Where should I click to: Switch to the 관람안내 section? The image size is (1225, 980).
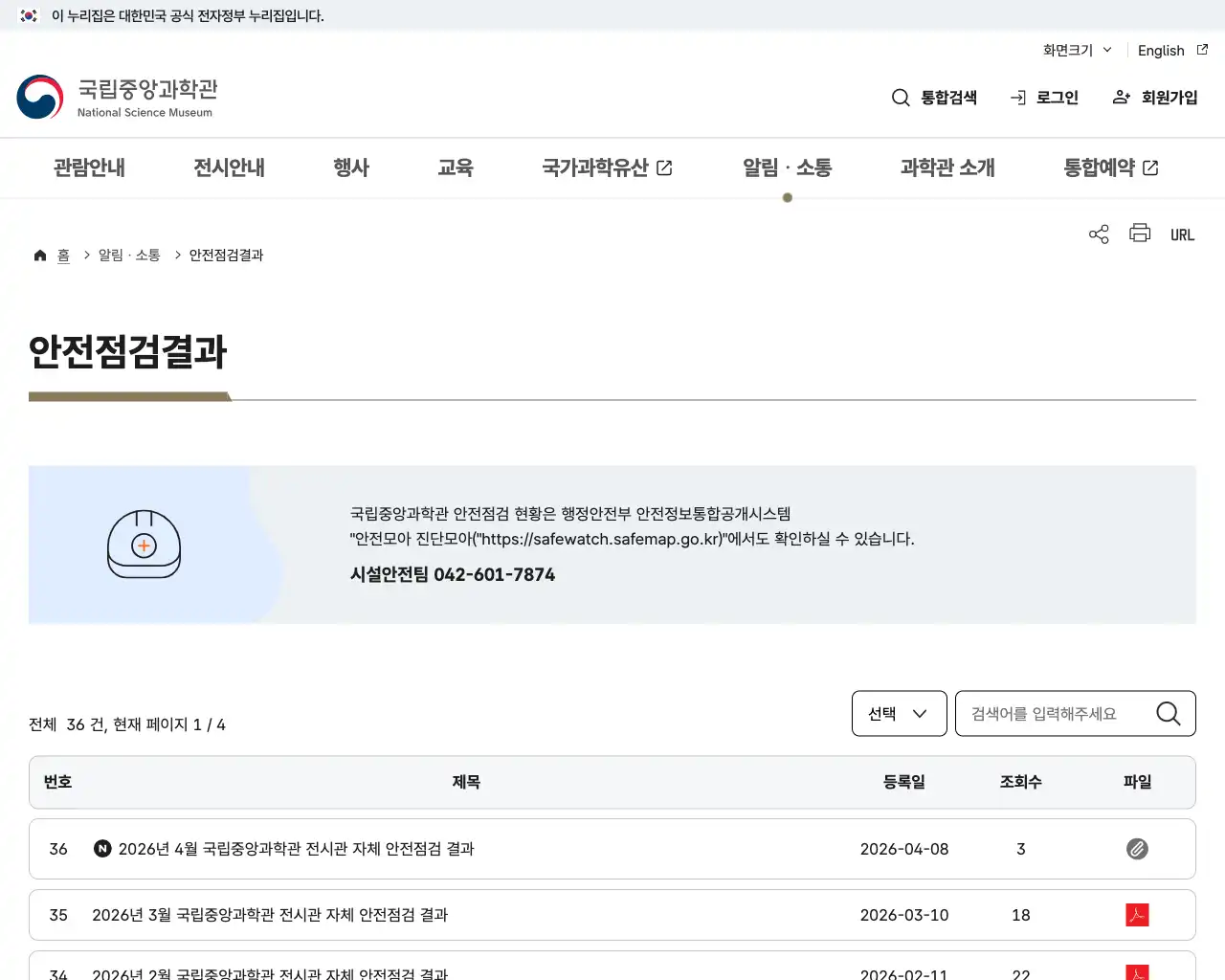pos(88,167)
